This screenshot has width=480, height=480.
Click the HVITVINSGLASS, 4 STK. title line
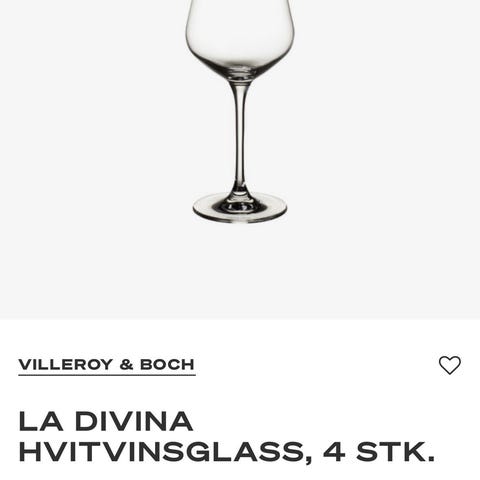227,451
